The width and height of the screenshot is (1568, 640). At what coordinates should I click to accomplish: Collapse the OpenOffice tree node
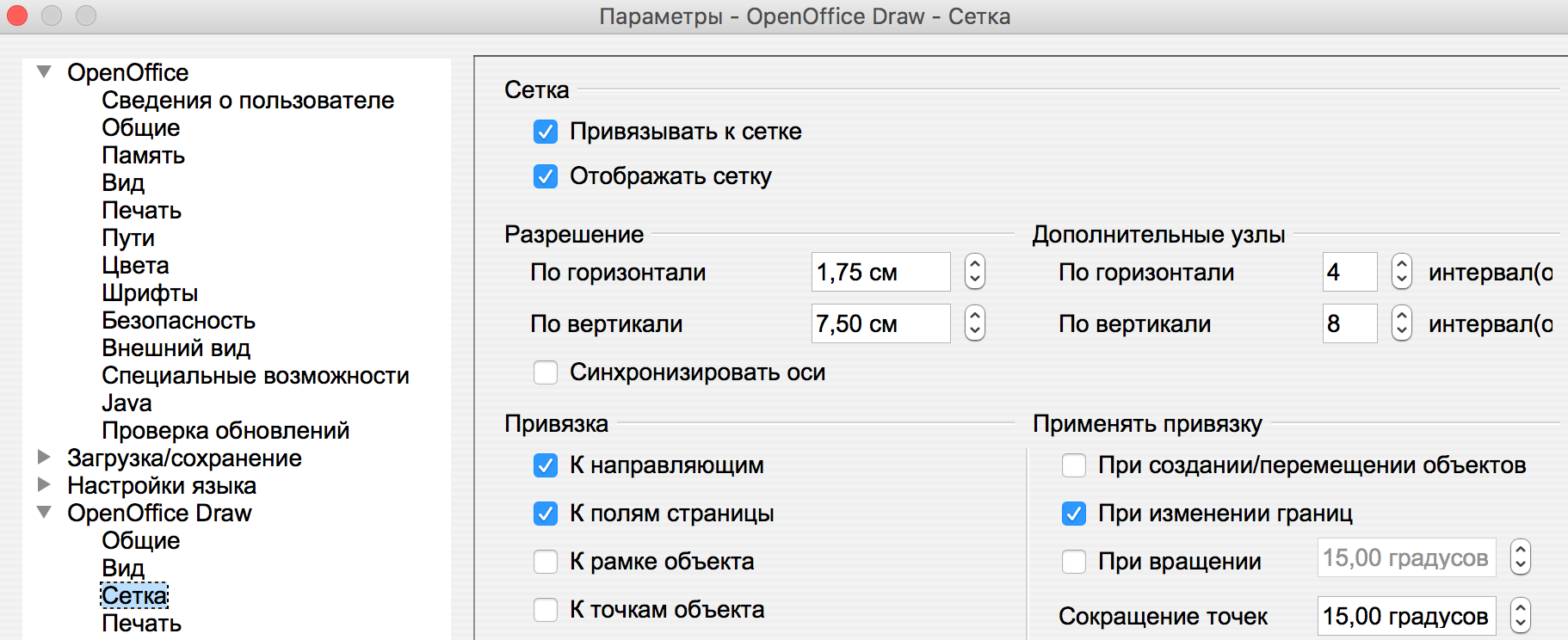[44, 72]
